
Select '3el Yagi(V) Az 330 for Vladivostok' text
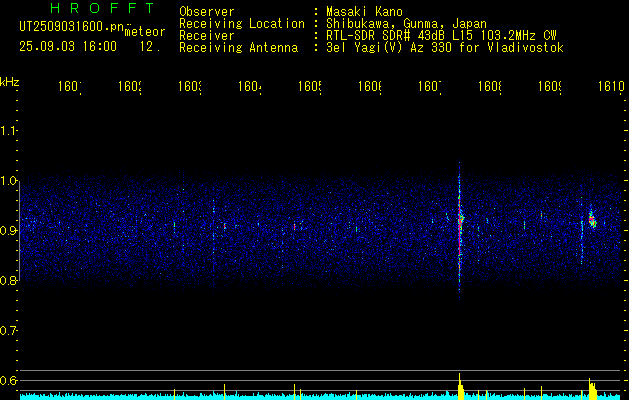pyautogui.click(x=445, y=48)
